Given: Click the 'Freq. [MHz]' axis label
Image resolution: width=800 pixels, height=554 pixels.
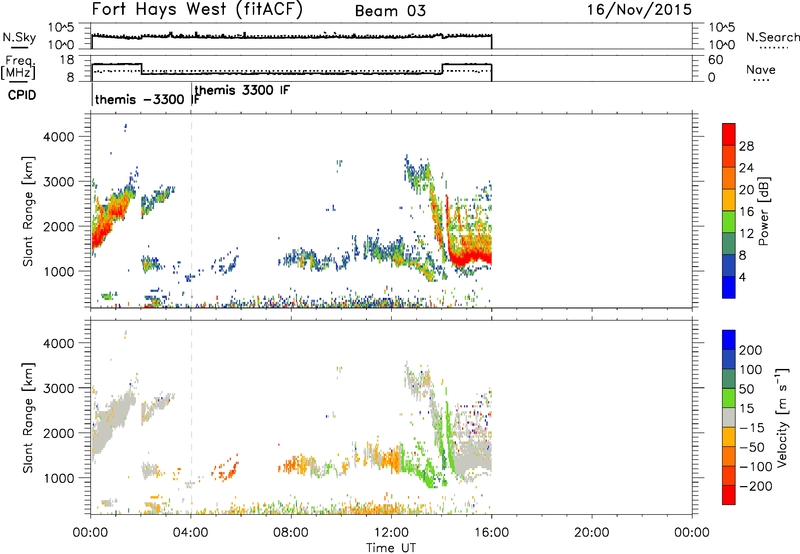Looking at the screenshot, I should (x=18, y=67).
